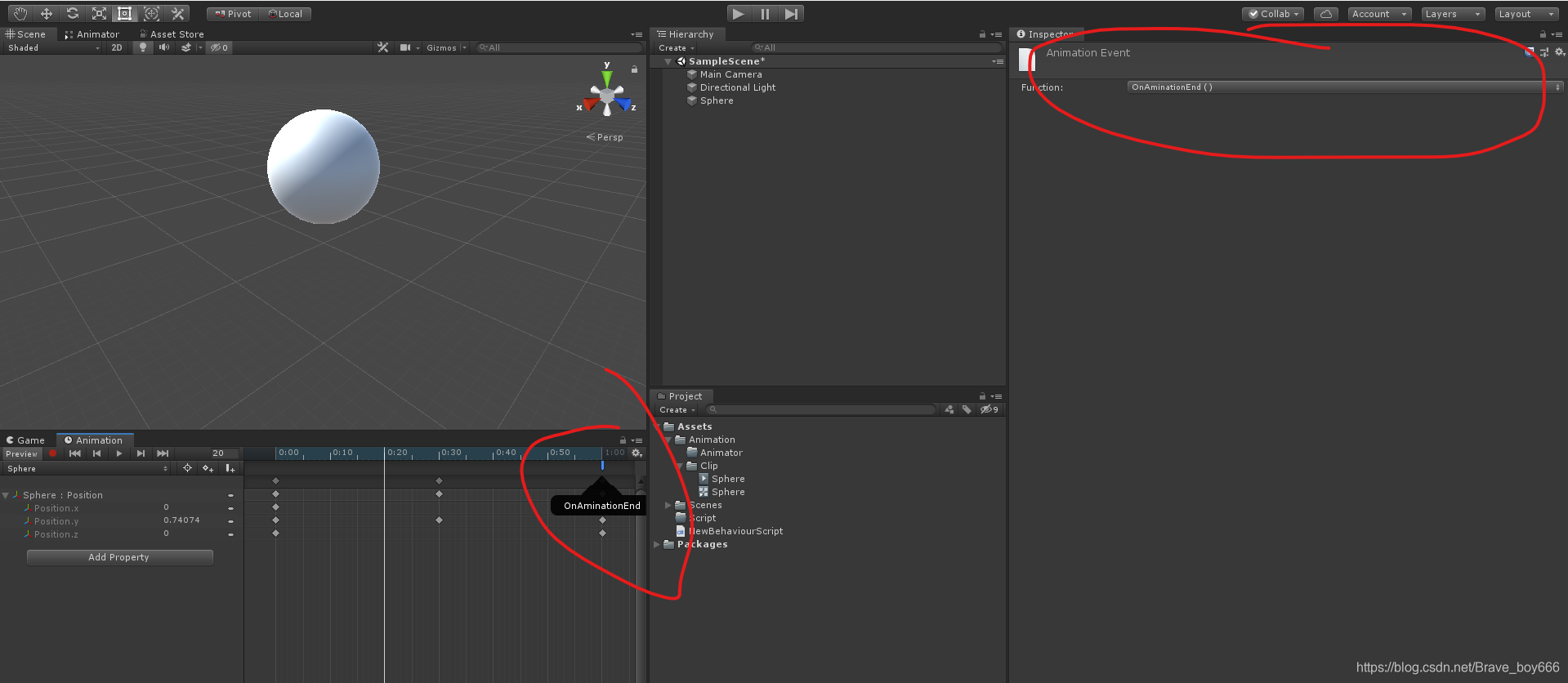Image resolution: width=1568 pixels, height=683 pixels.
Task: Select the Move tool
Action: (47, 14)
